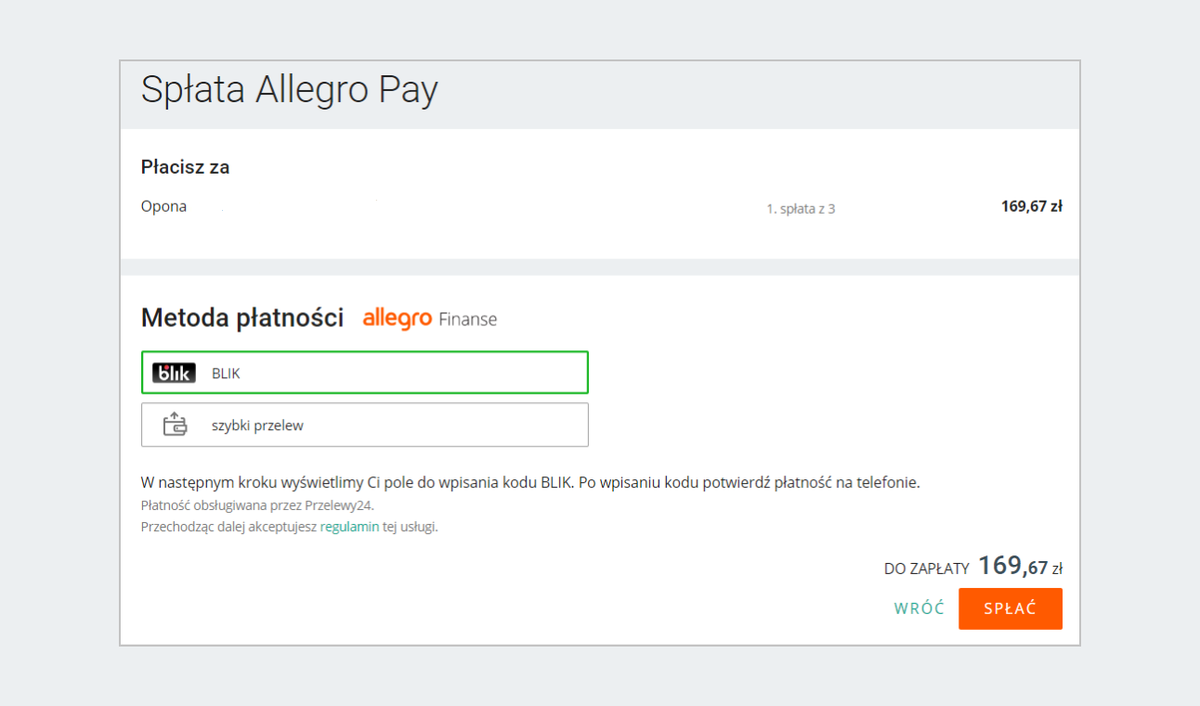Click the Opona item name
This screenshot has width=1200, height=706.
164,207
